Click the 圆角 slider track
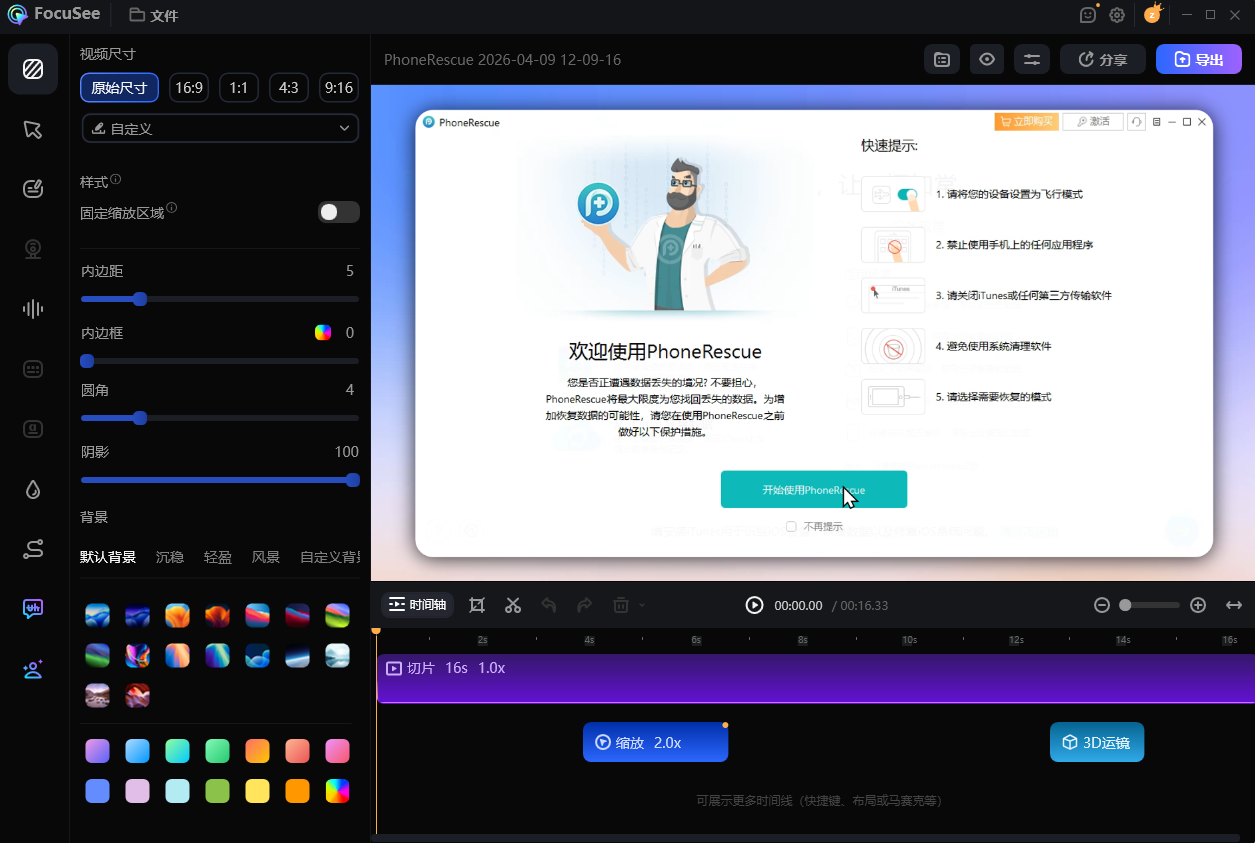The height and width of the screenshot is (843, 1255). (220, 418)
